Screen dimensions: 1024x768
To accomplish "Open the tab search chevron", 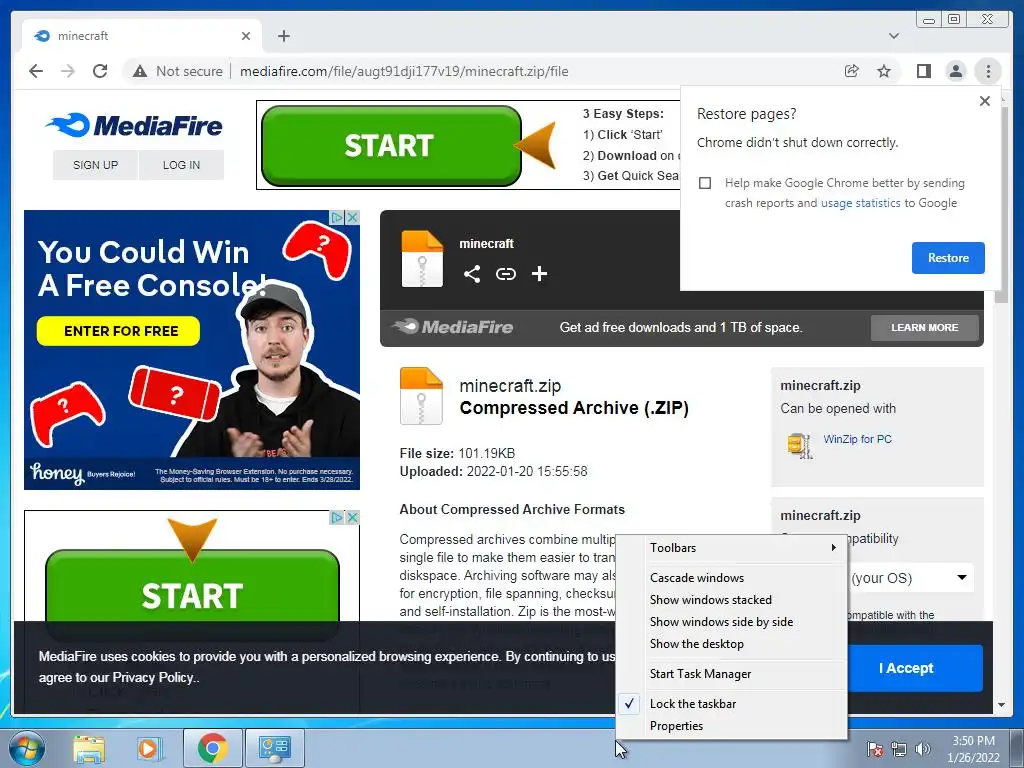I will 894,36.
